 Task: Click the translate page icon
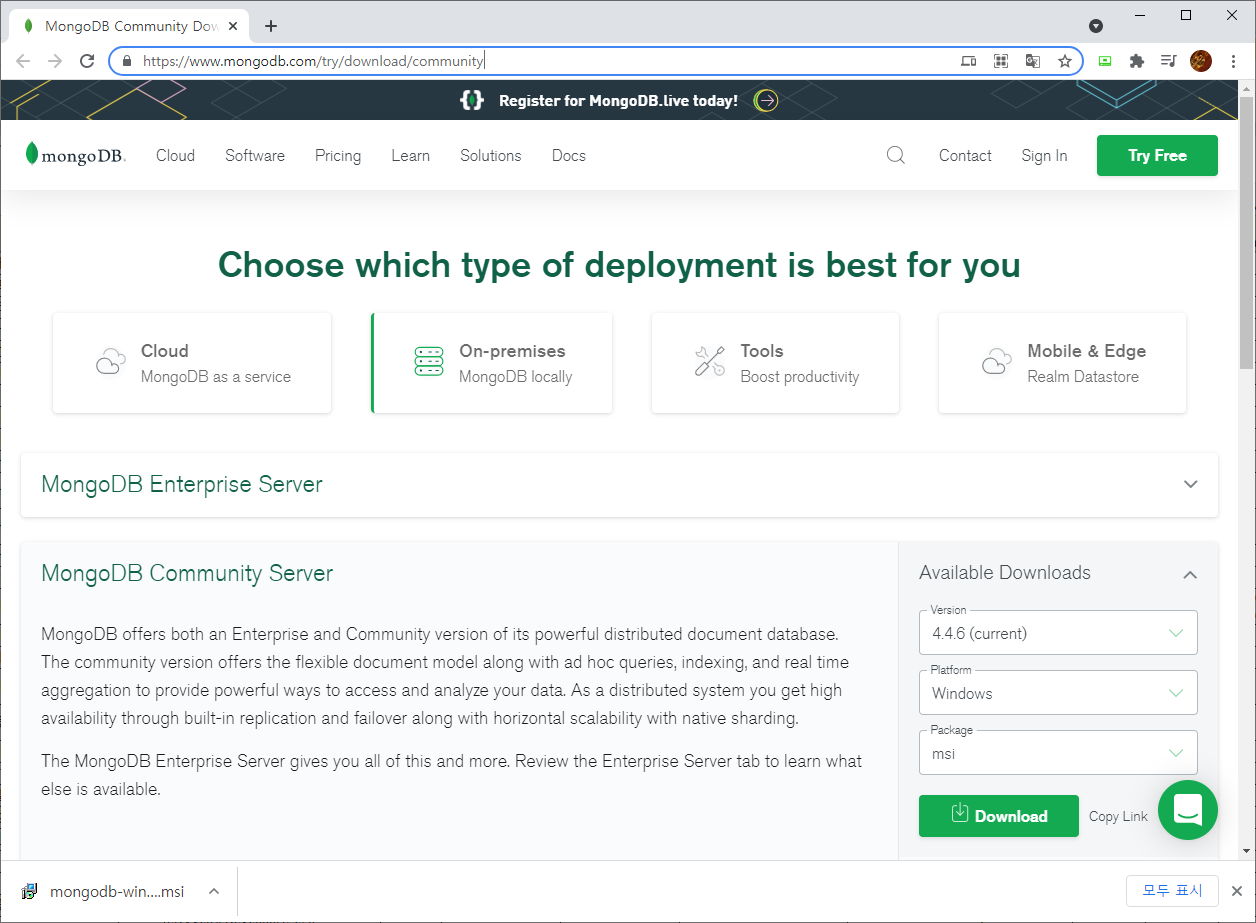point(1033,61)
